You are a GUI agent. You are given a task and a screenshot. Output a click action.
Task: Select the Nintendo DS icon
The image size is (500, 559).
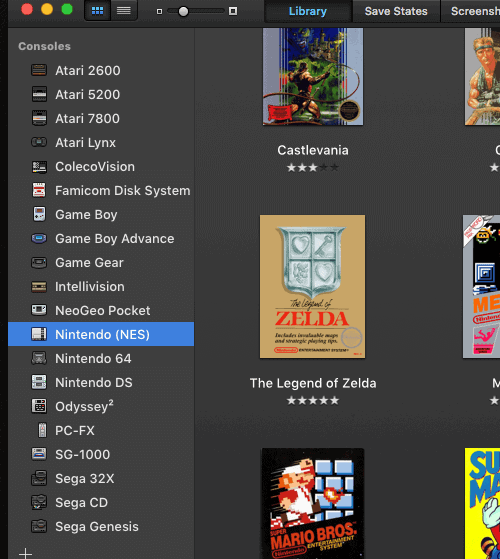pos(39,382)
